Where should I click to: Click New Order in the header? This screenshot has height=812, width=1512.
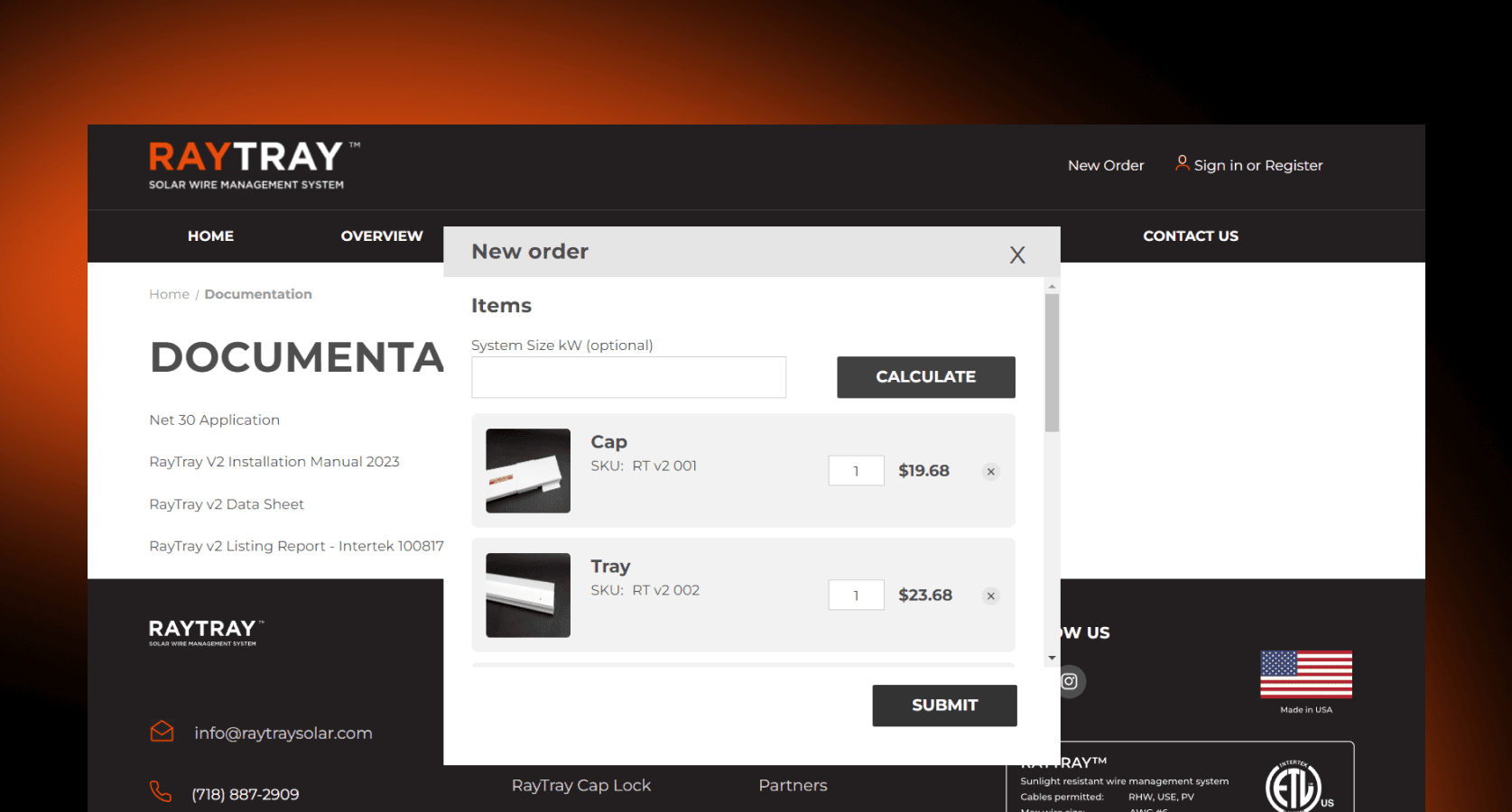[x=1106, y=165]
